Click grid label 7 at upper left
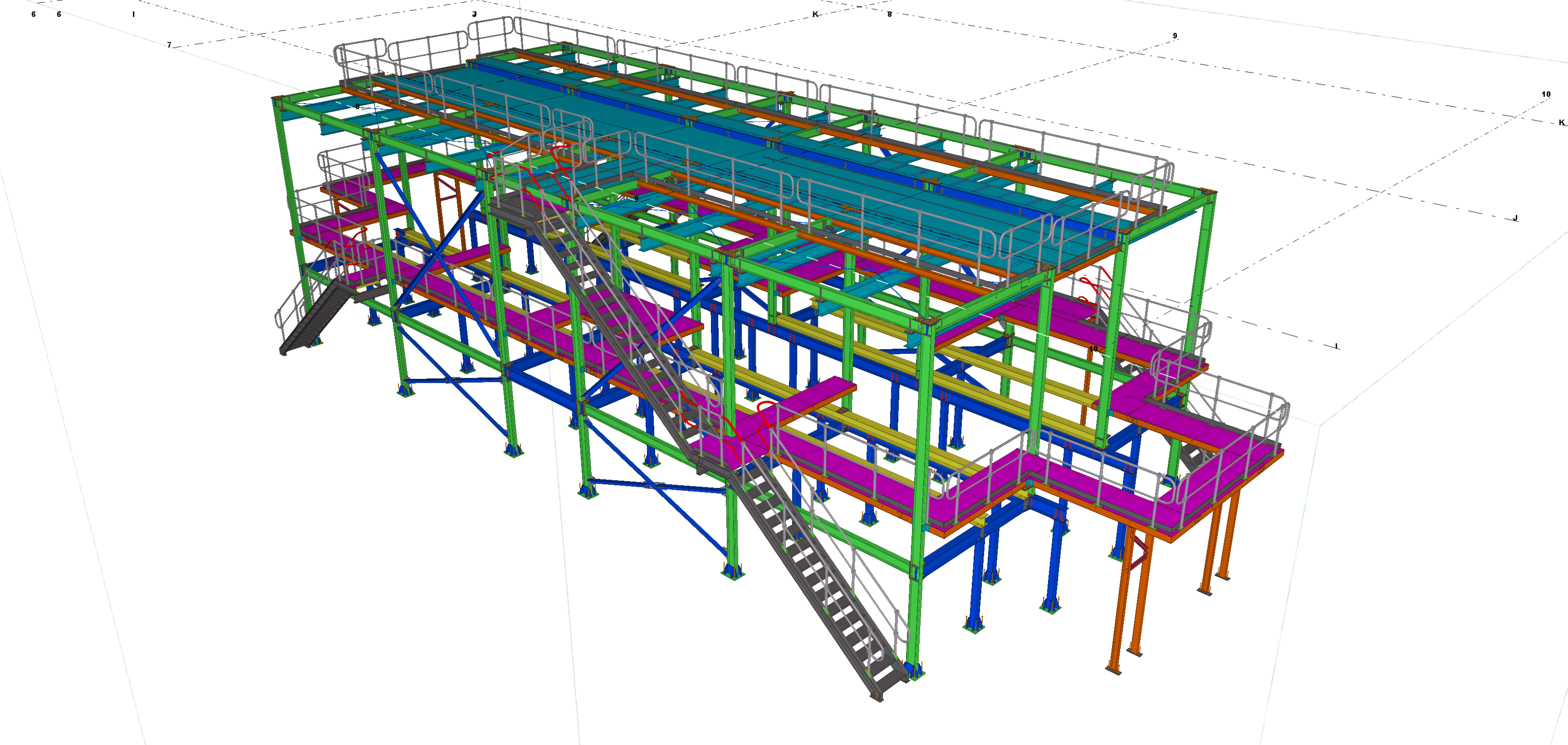Viewport: 1568px width, 745px height. point(169,45)
